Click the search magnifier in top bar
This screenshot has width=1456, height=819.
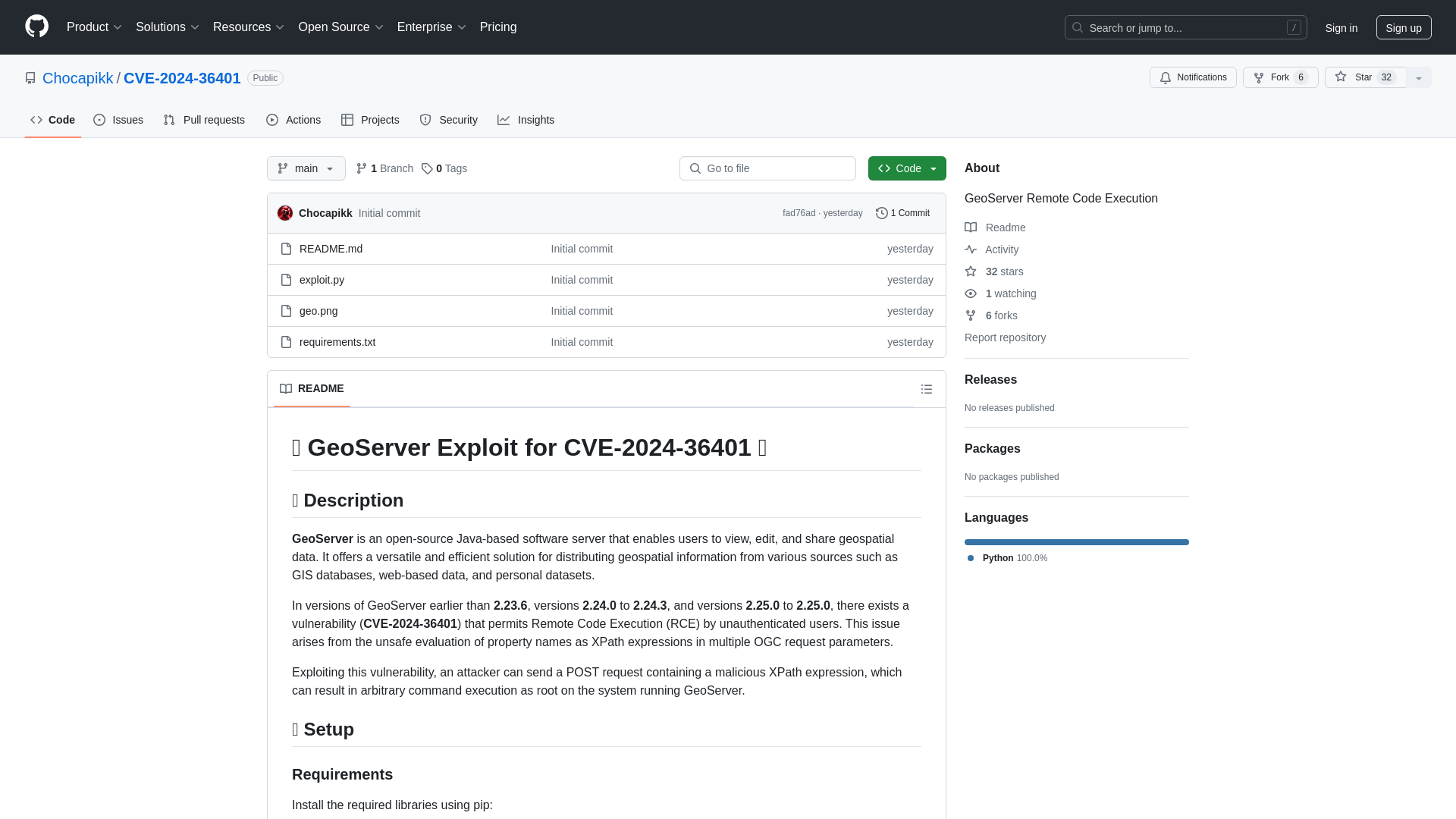1078,27
